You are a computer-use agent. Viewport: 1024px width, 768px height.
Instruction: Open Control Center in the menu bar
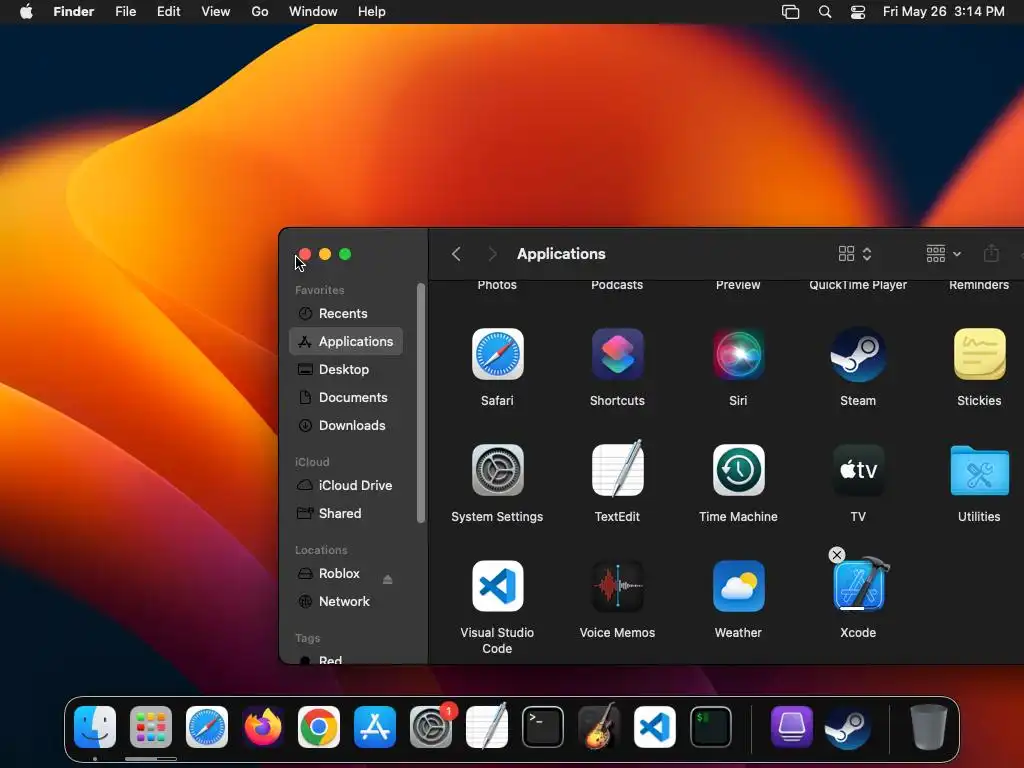[x=857, y=12]
